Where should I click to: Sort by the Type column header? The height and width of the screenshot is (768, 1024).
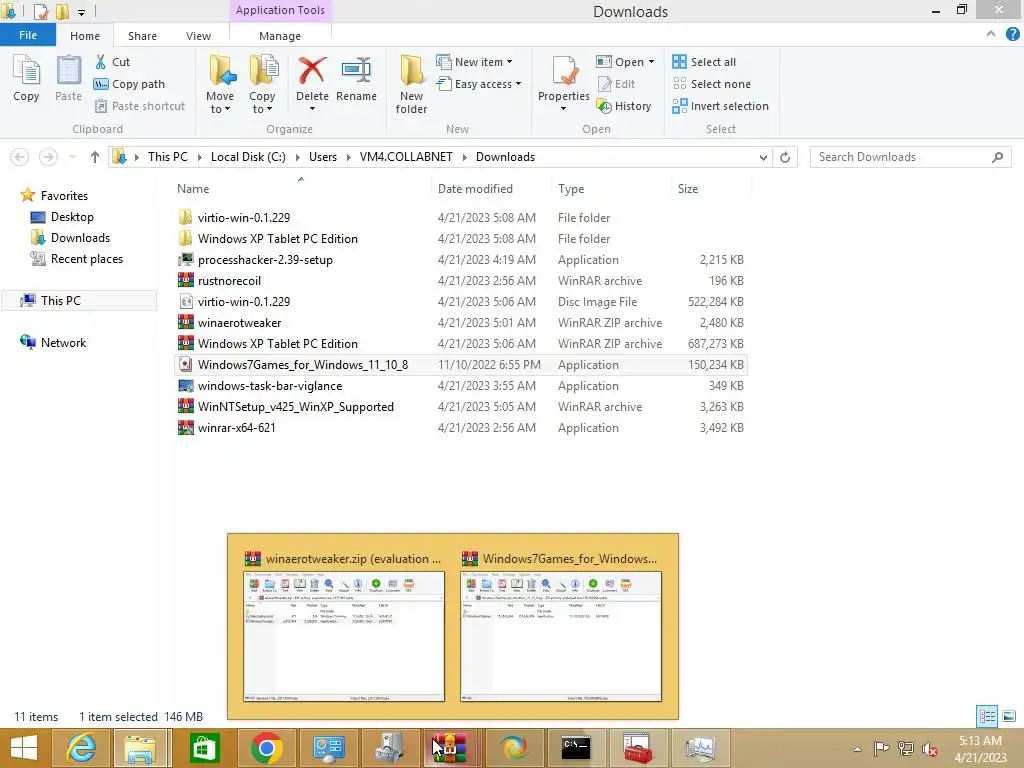point(611,189)
